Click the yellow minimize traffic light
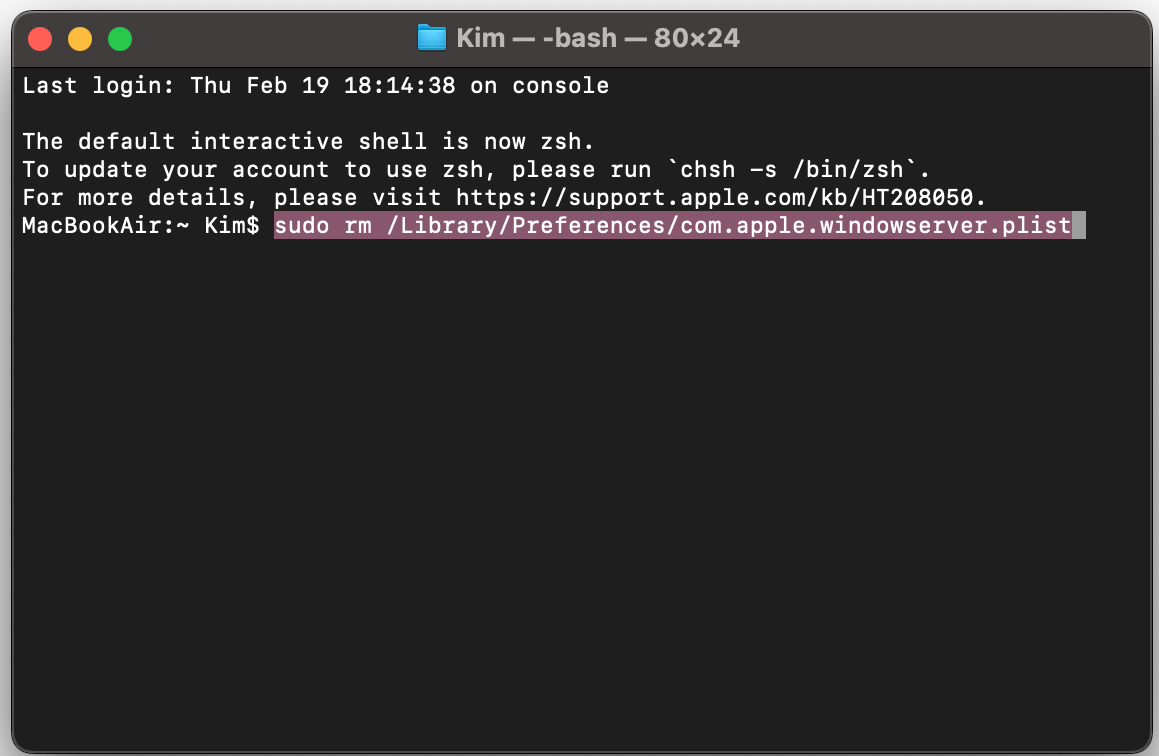The height and width of the screenshot is (756, 1159). tap(79, 37)
